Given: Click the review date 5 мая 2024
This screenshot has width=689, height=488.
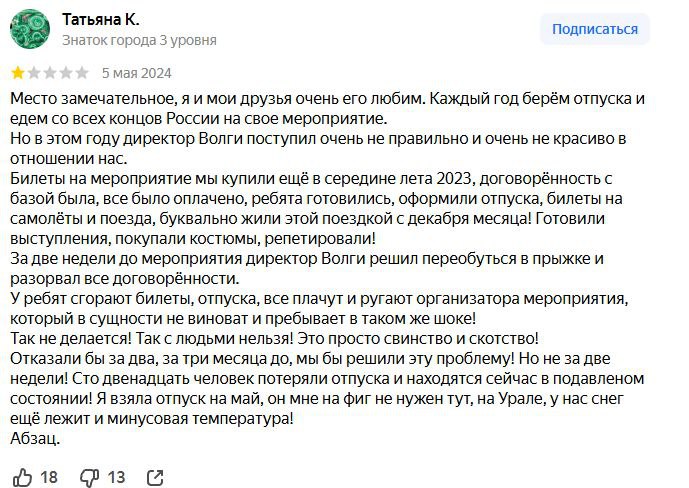Looking at the screenshot, I should click(x=137, y=73).
